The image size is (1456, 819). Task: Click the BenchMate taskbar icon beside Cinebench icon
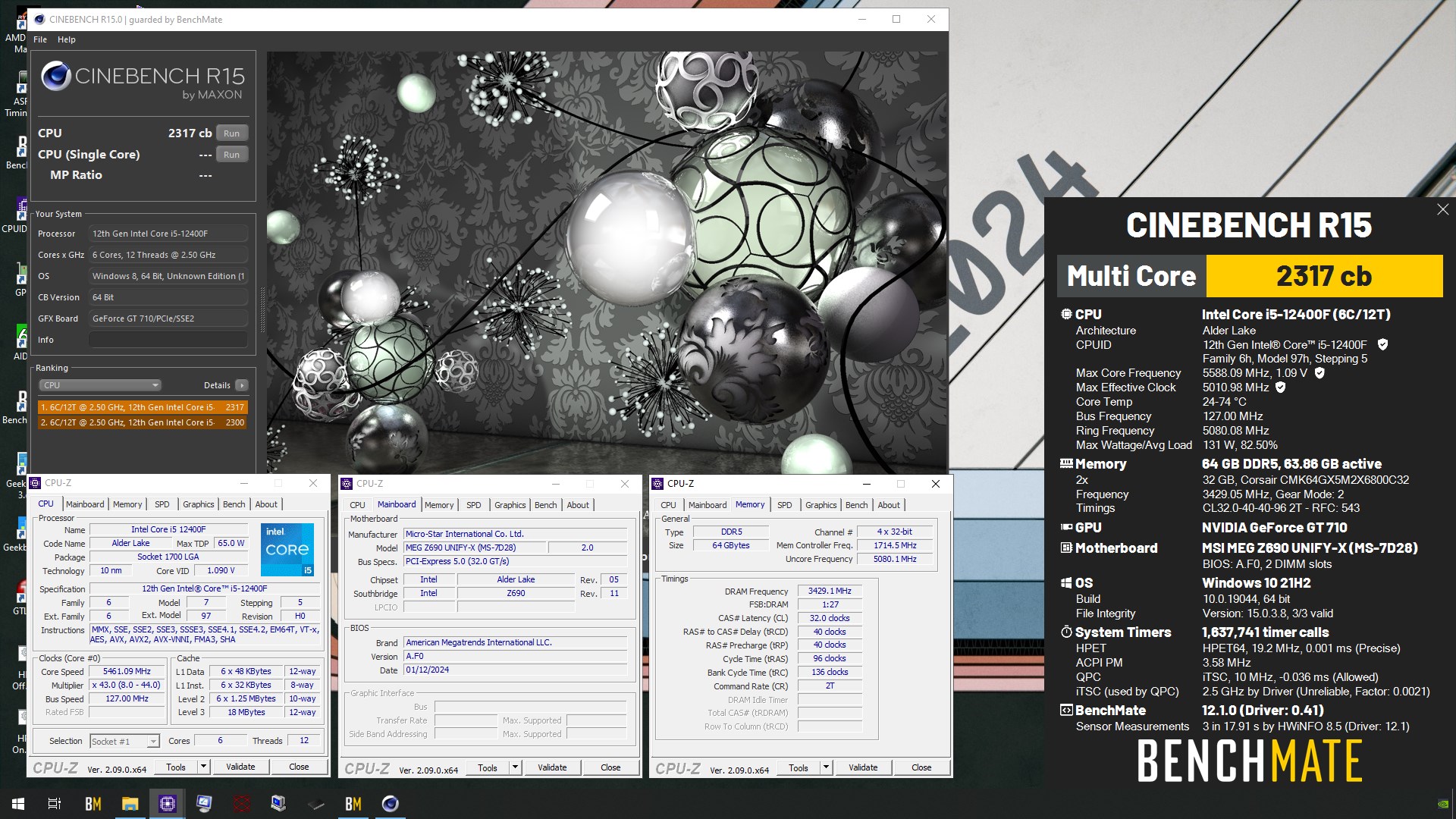[353, 804]
